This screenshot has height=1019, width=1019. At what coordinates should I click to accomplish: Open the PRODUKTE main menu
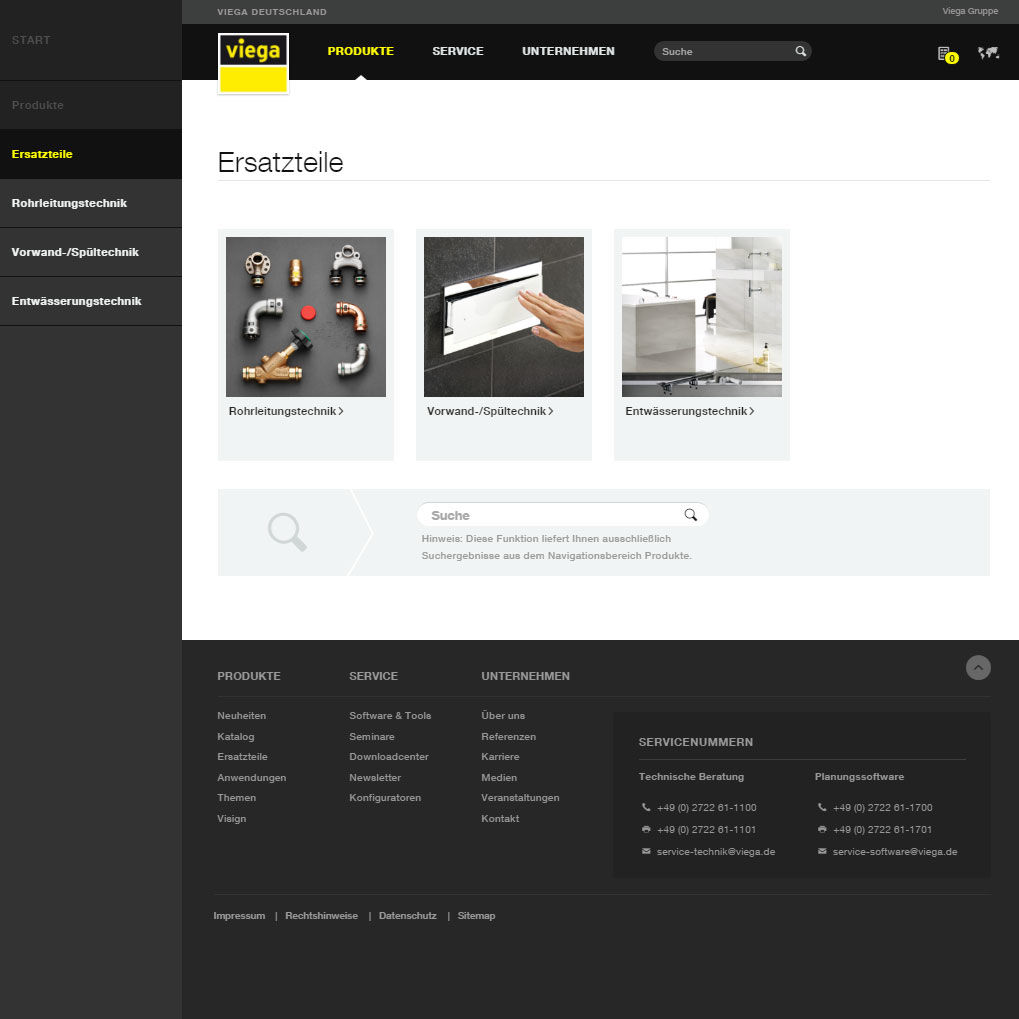pos(361,51)
